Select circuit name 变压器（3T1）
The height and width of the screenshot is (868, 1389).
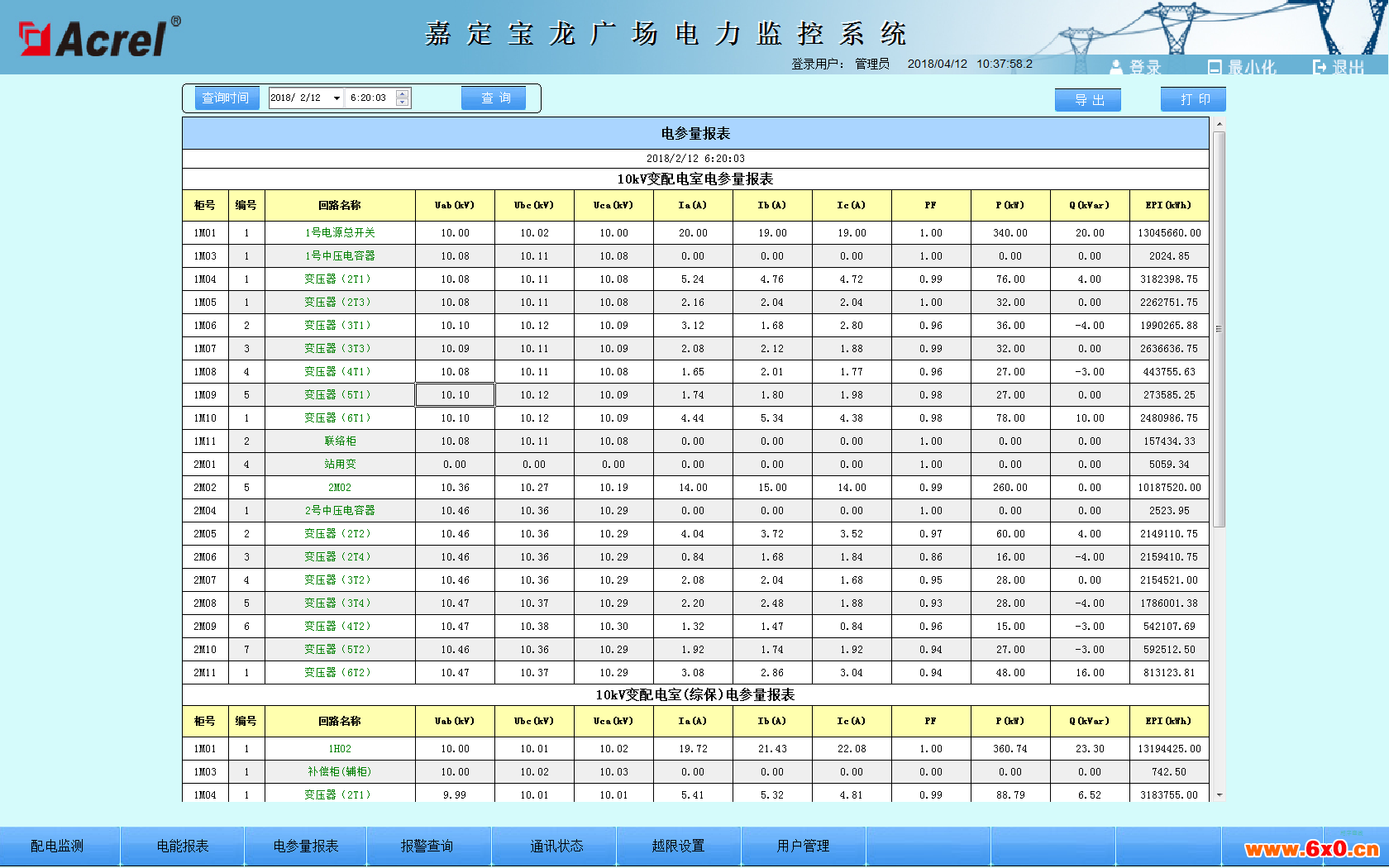337,326
